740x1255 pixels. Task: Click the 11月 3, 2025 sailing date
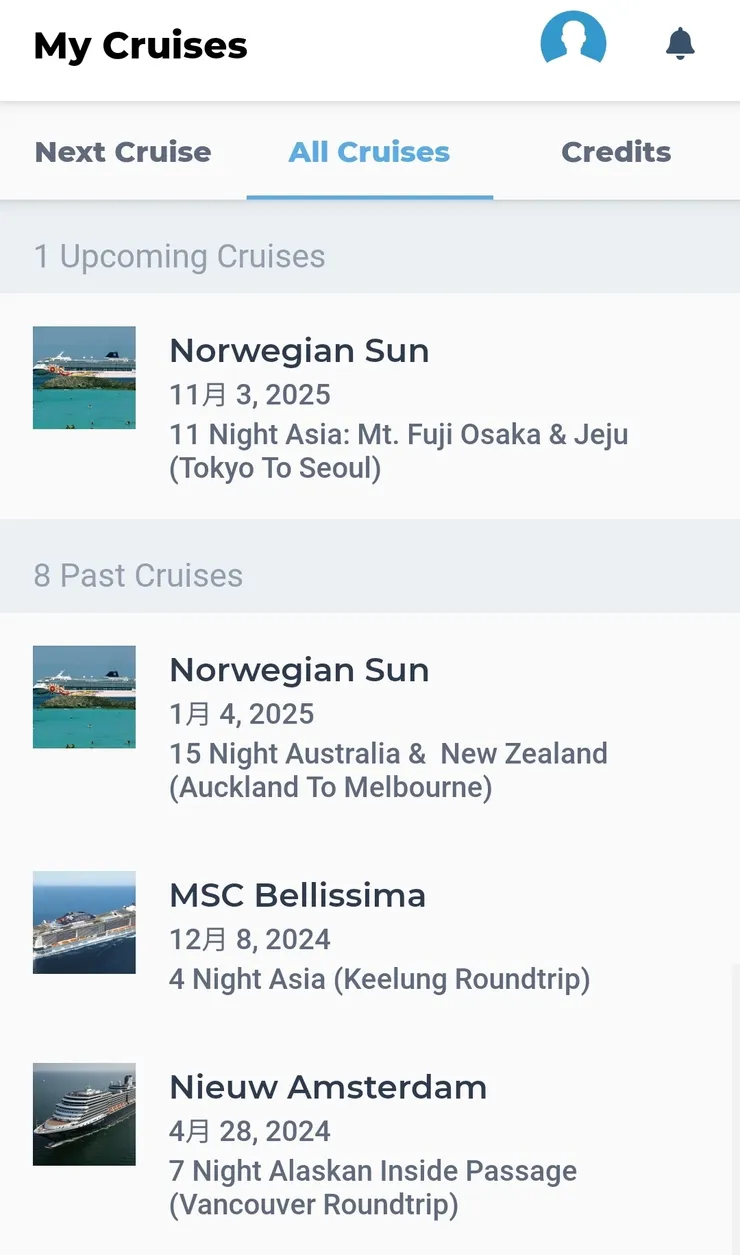click(x=250, y=395)
